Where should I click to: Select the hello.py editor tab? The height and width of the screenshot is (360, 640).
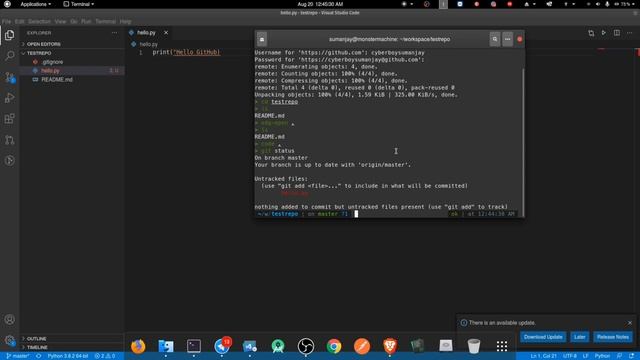pos(146,33)
